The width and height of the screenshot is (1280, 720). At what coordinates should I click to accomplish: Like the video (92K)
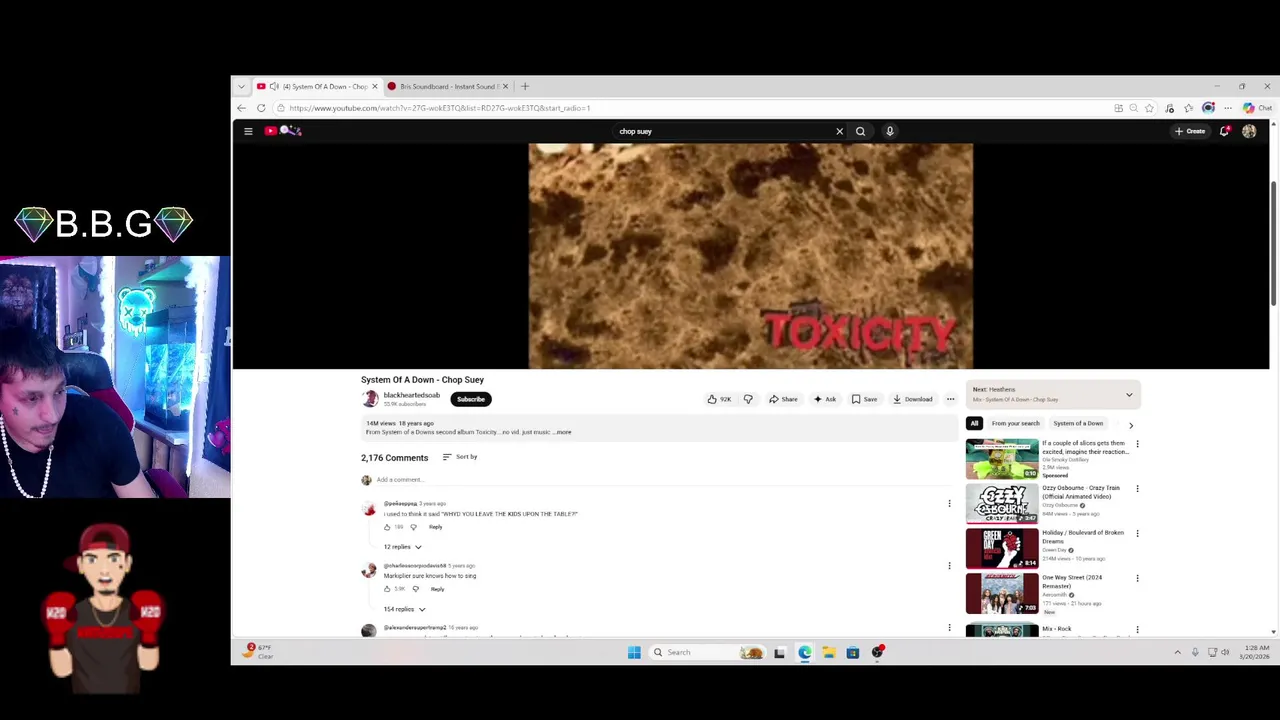719,399
